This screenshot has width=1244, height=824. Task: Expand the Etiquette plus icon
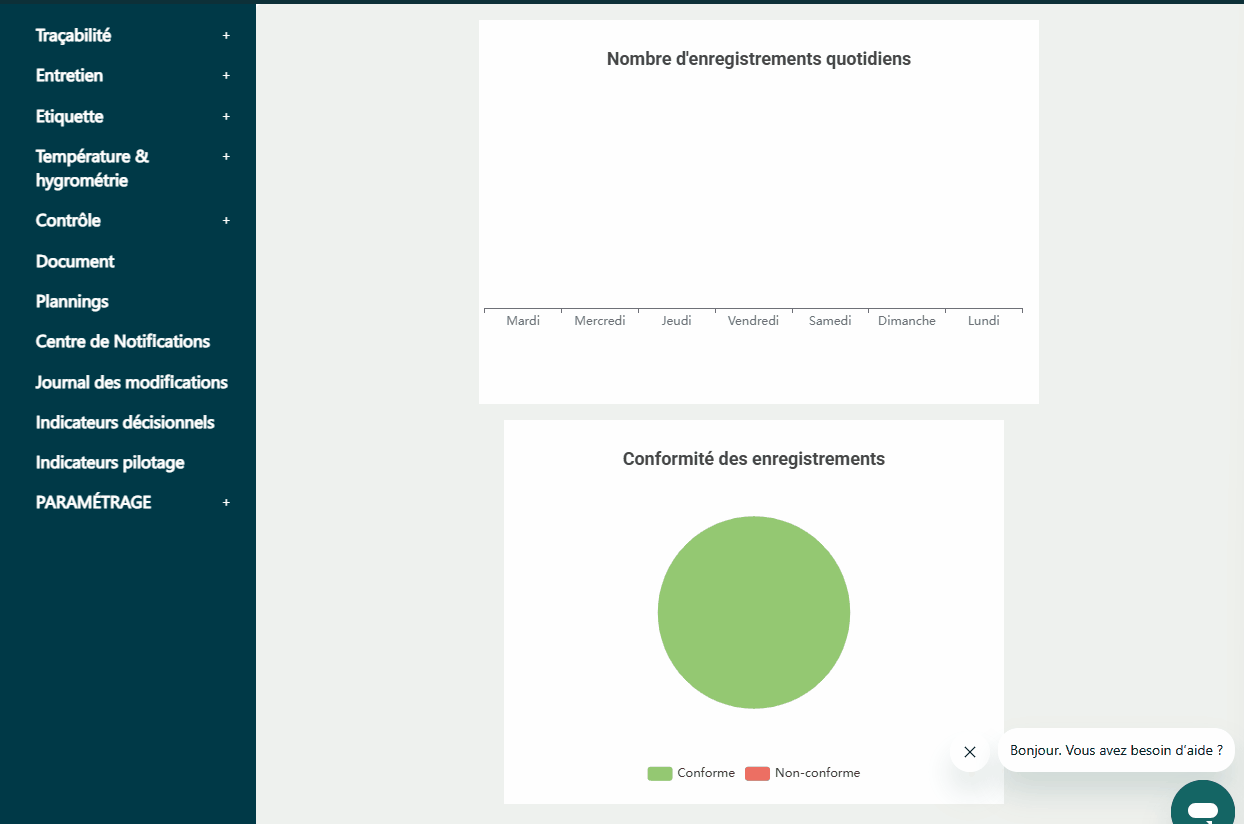[226, 117]
